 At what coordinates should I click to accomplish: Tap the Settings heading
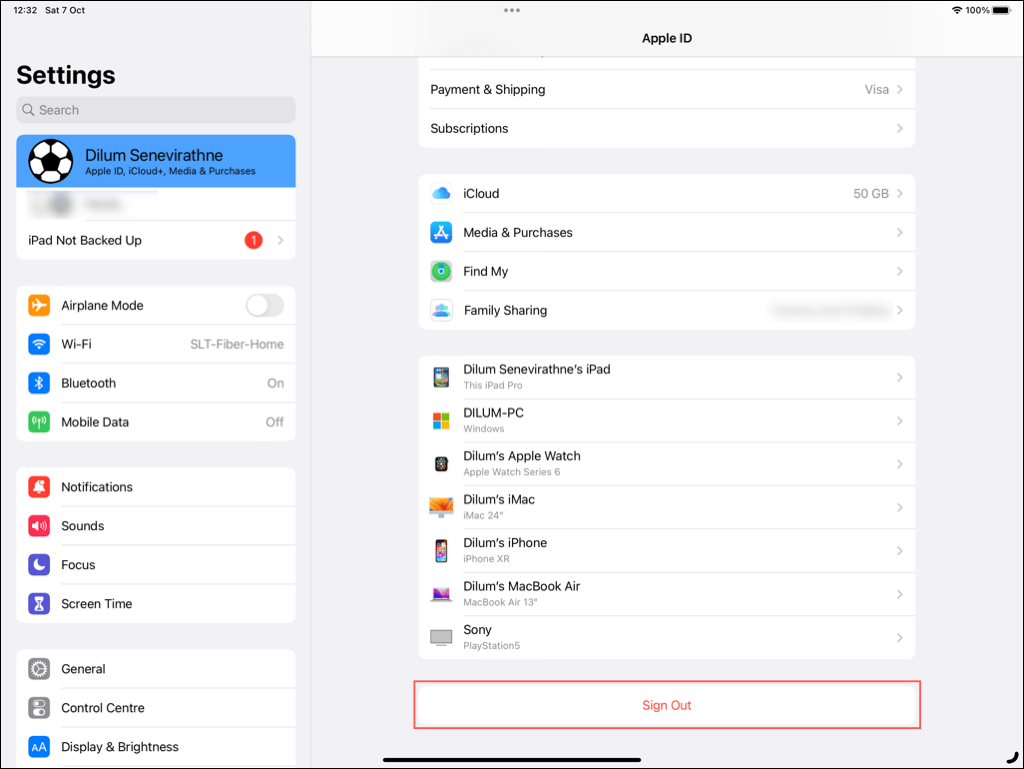pos(66,75)
